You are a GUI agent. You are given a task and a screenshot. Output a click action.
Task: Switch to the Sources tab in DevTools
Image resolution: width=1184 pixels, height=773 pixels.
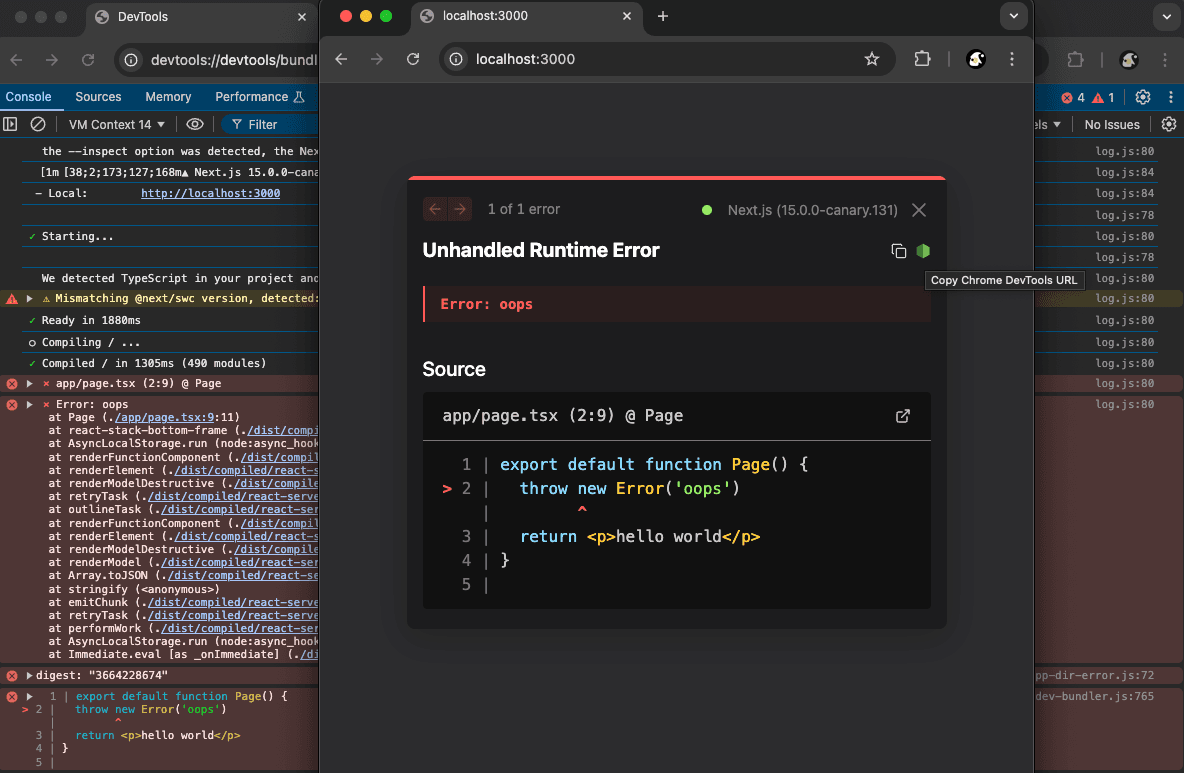click(x=98, y=97)
